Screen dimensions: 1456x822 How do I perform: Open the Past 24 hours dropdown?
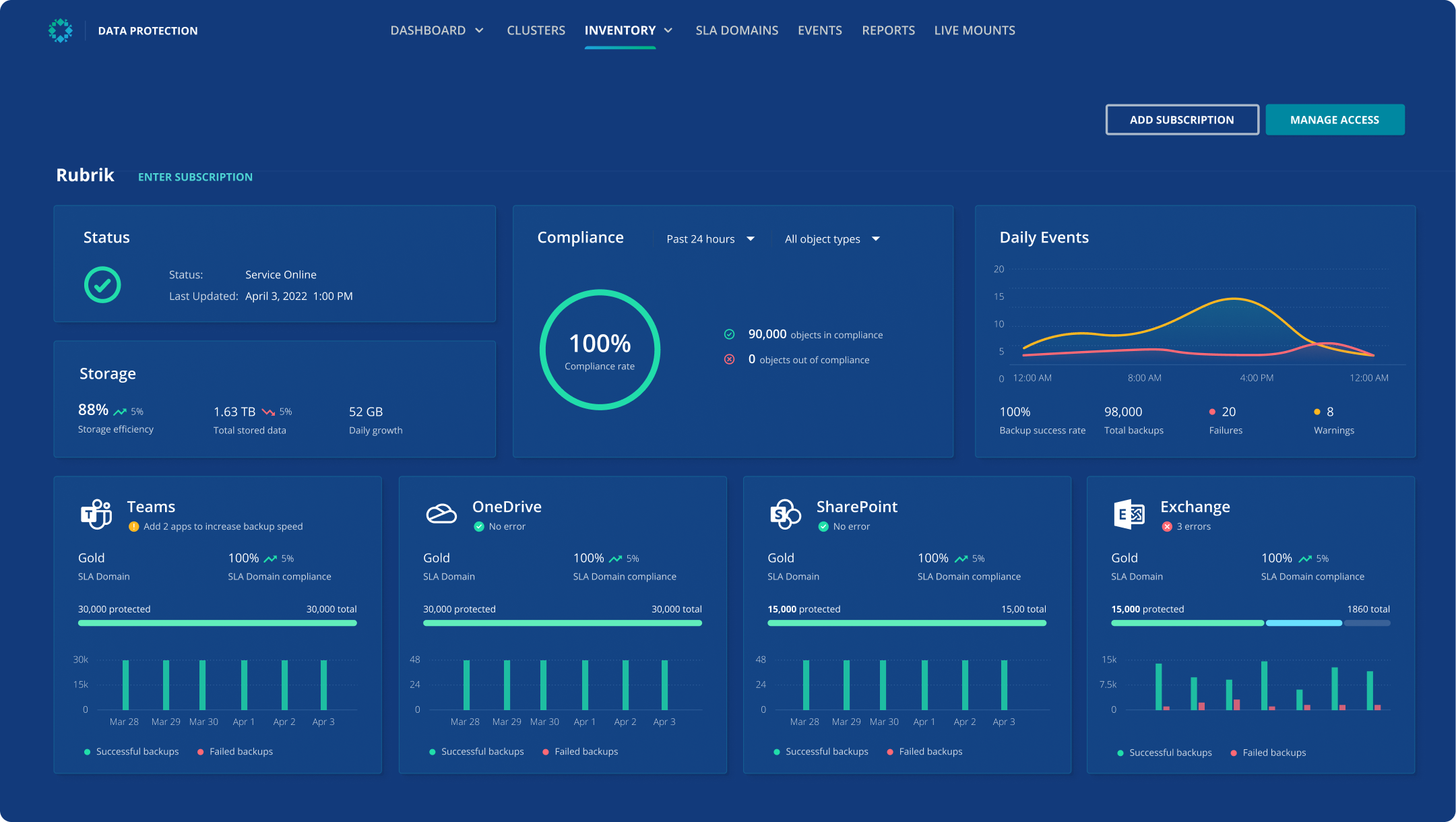[x=711, y=239]
